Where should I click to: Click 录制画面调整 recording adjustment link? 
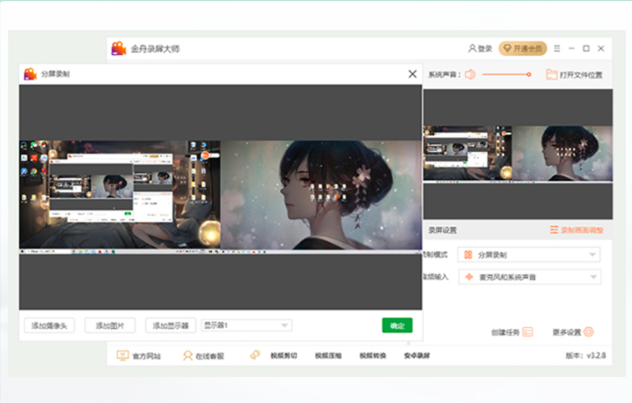(577, 230)
